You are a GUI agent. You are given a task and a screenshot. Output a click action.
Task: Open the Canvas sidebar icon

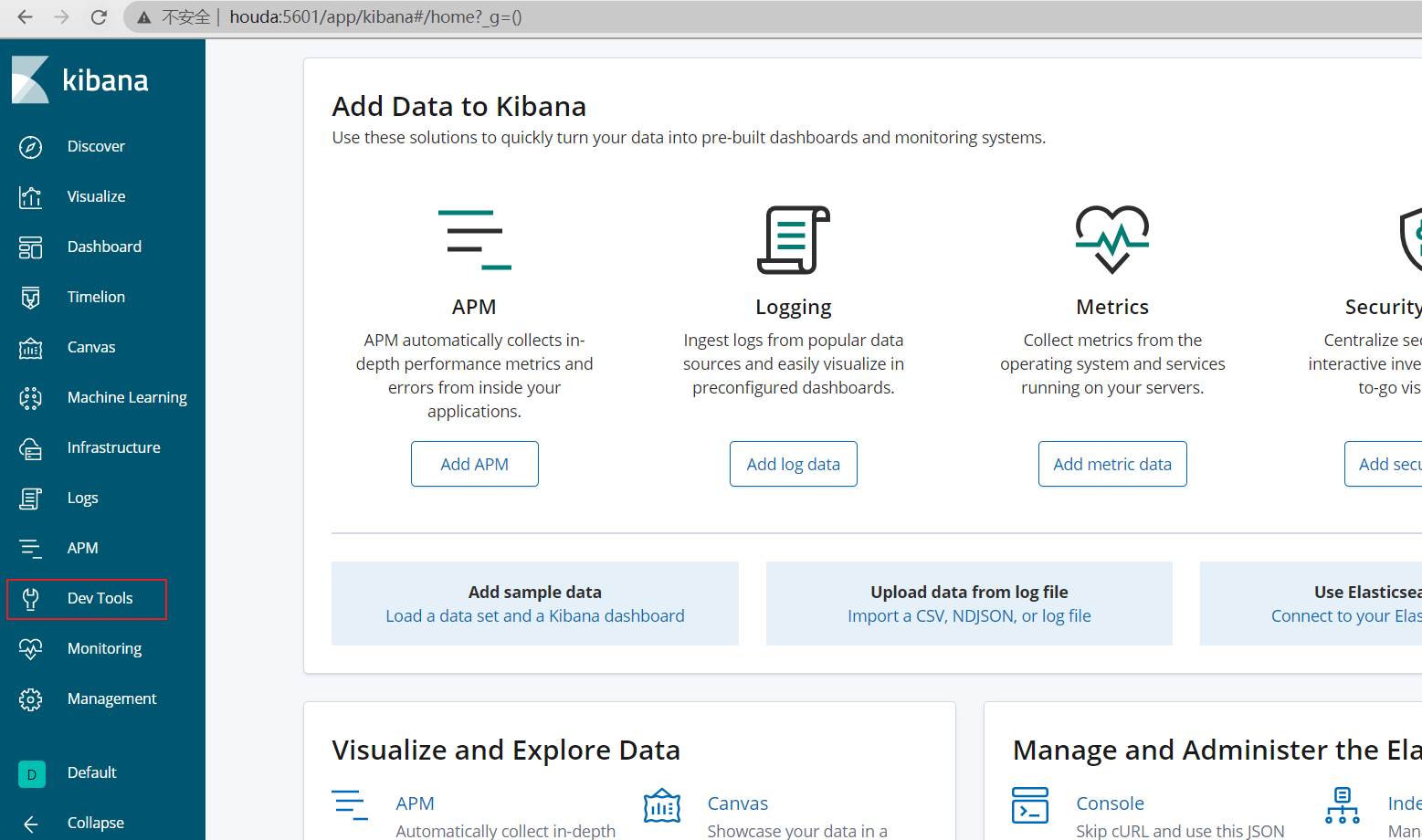(30, 348)
